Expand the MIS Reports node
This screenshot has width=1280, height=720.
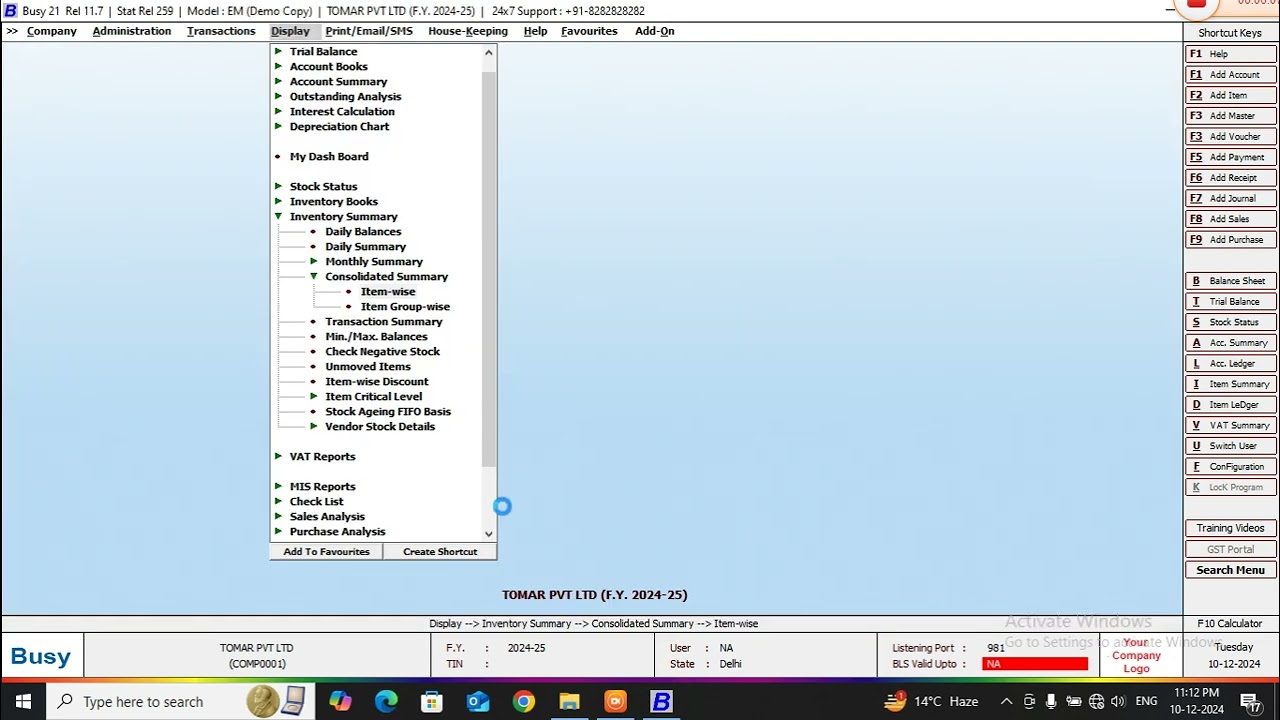[278, 486]
